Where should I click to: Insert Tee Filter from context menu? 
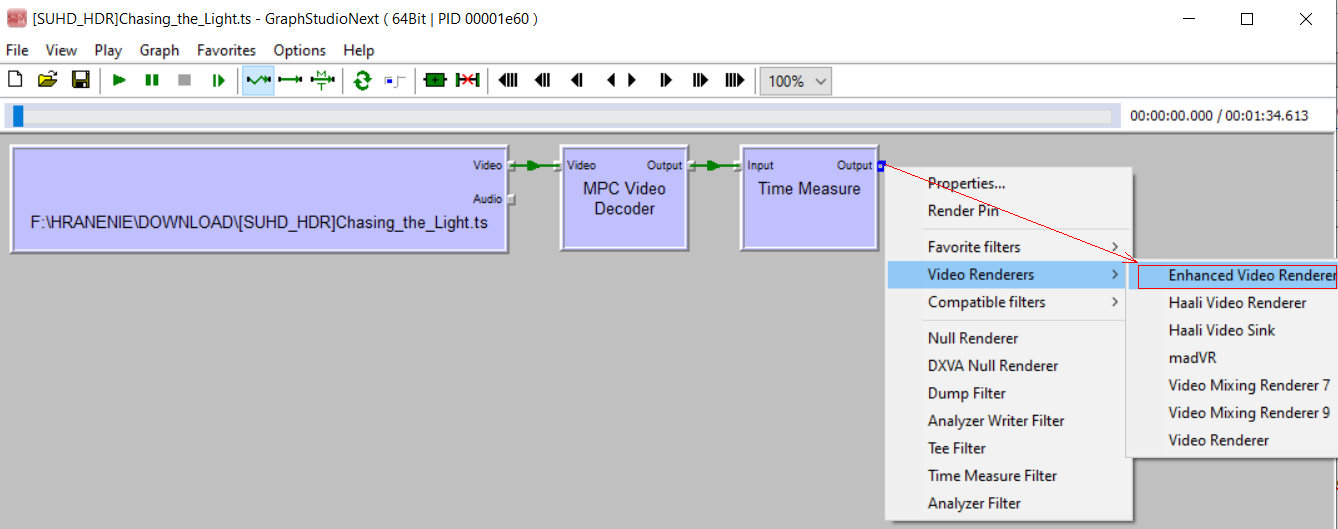coord(1009,448)
